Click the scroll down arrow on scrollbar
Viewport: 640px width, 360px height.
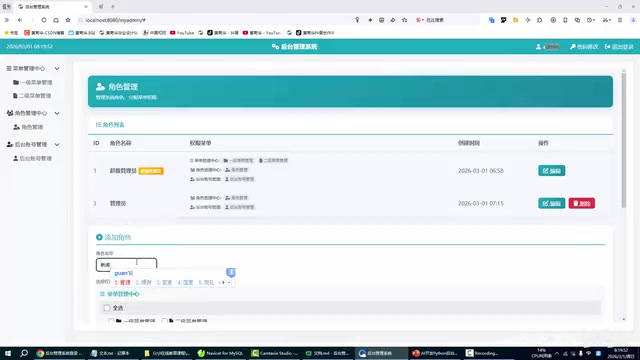[623, 319]
